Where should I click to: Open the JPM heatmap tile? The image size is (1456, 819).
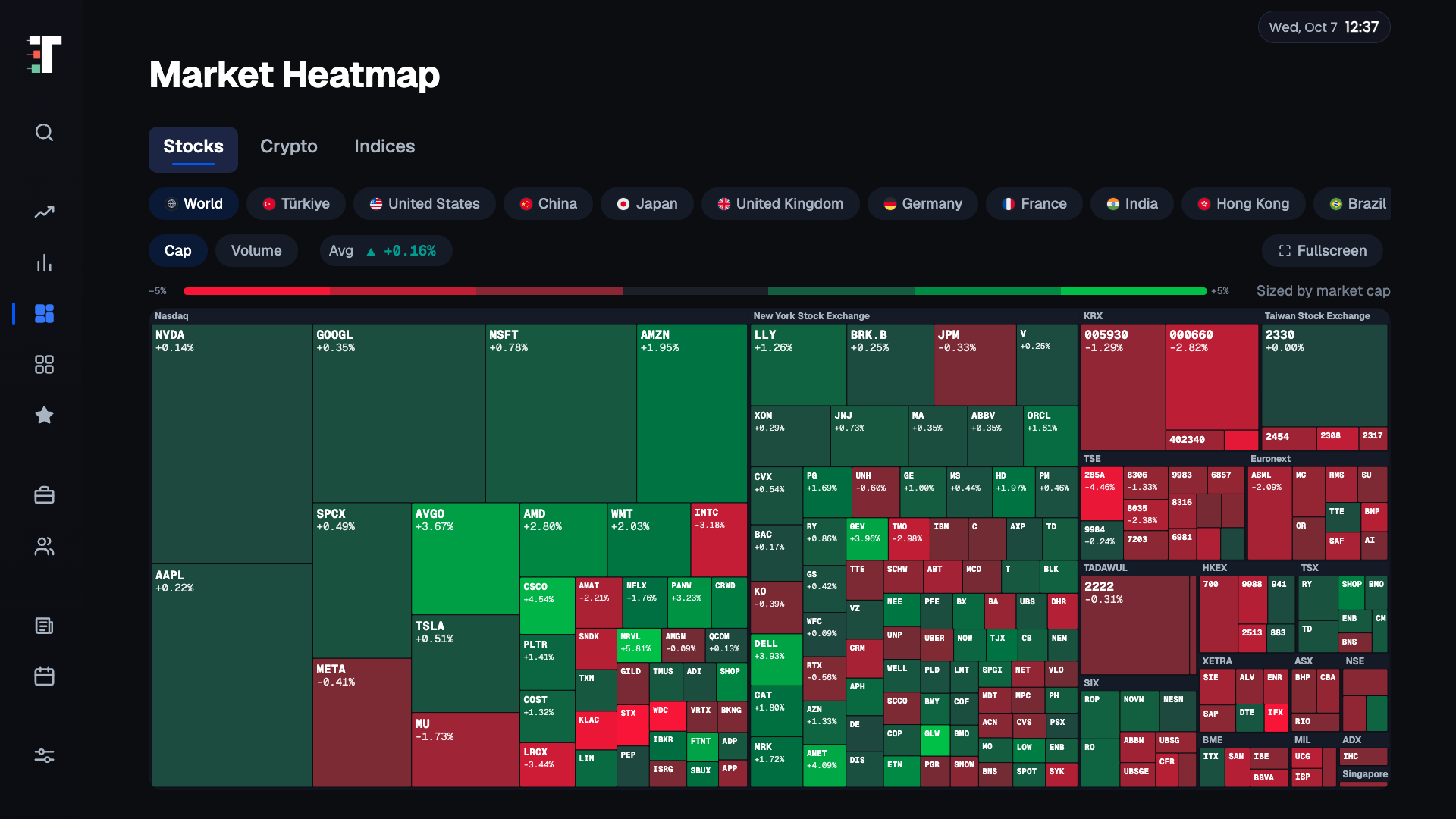point(975,365)
